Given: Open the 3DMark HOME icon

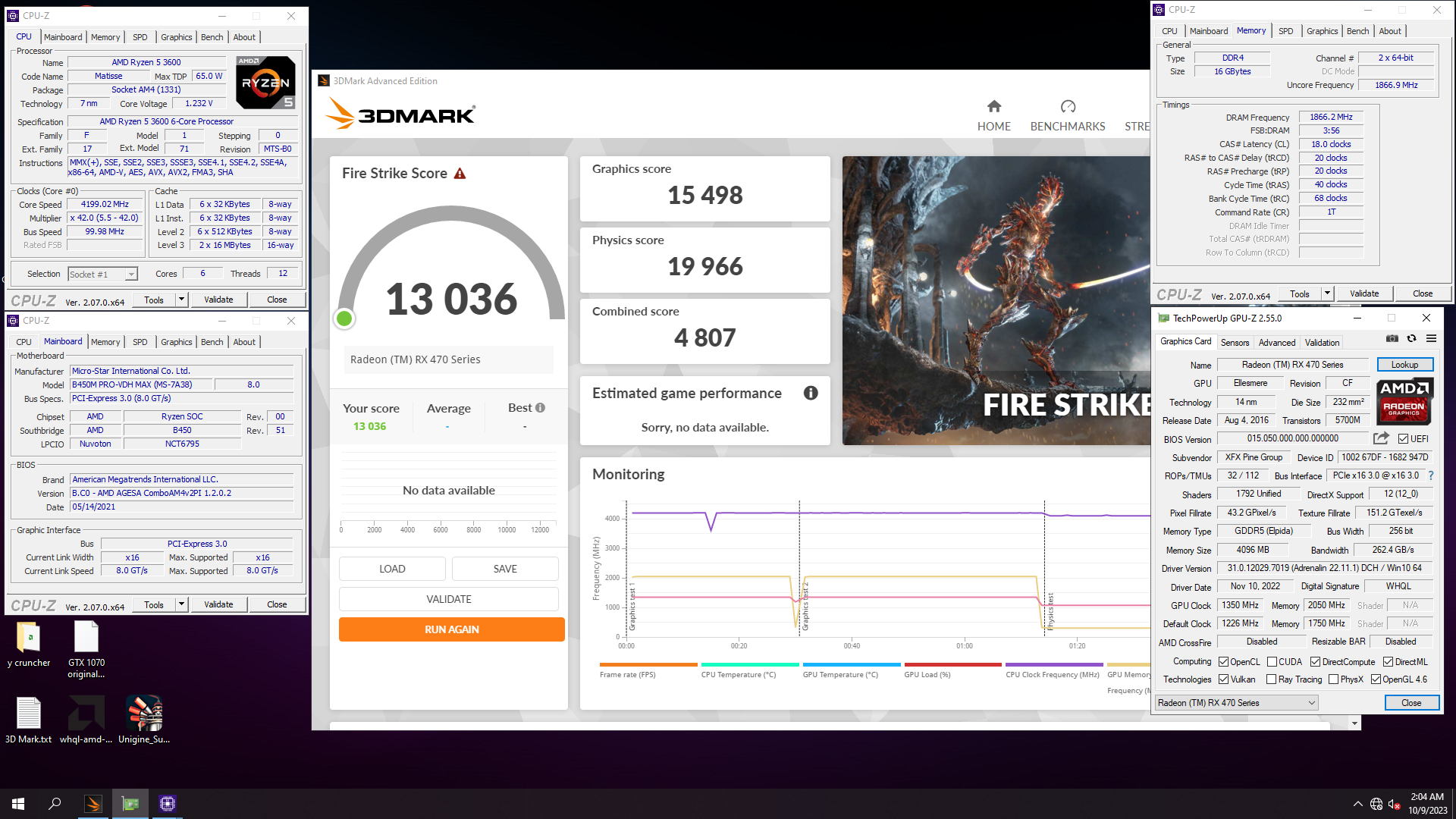Looking at the screenshot, I should [993, 106].
